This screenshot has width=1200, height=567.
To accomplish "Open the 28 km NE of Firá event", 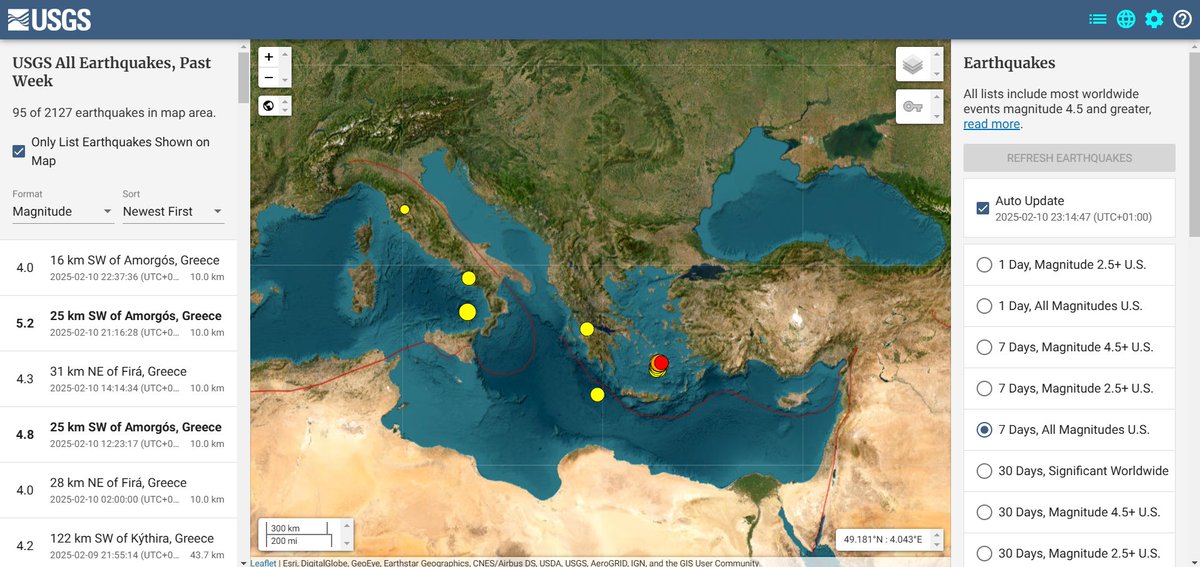I will [x=119, y=490].
